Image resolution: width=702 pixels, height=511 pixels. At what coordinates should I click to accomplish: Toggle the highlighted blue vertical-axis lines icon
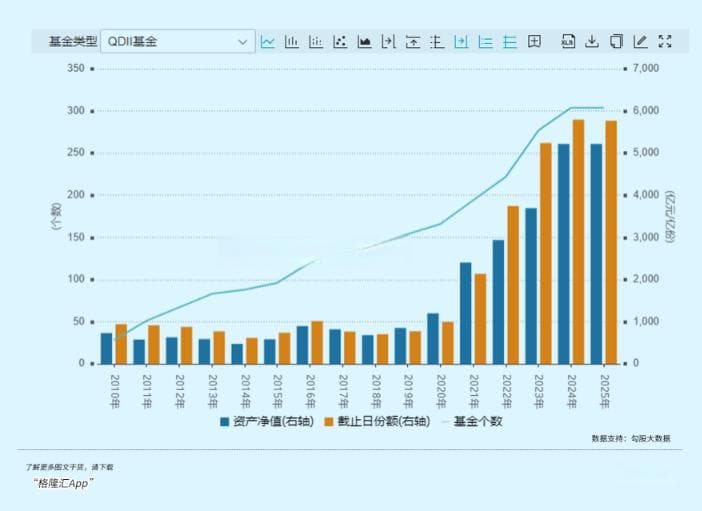coord(485,42)
